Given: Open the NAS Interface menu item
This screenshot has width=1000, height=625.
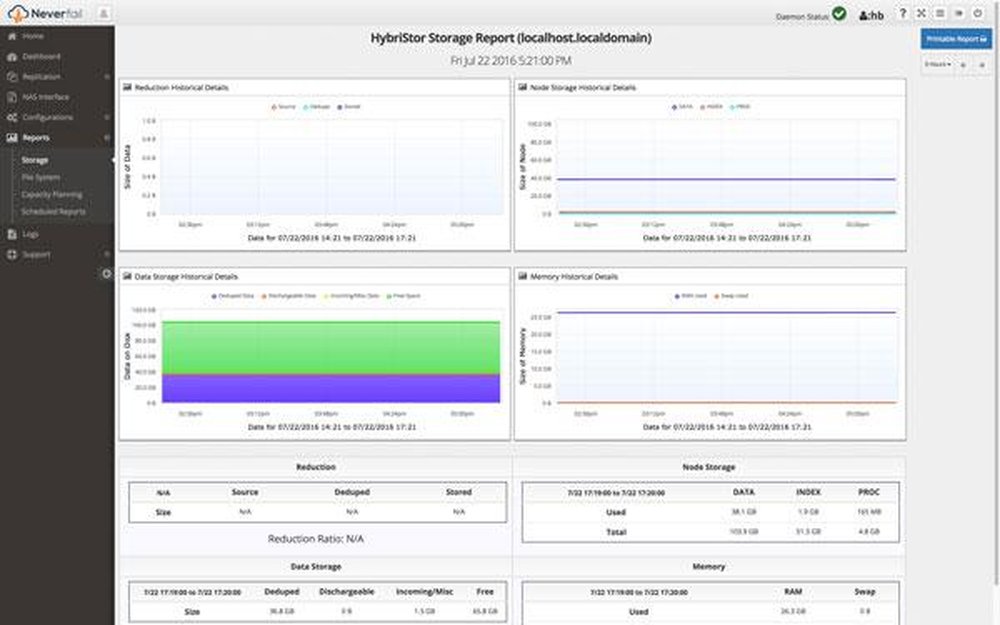Looking at the screenshot, I should (46, 97).
